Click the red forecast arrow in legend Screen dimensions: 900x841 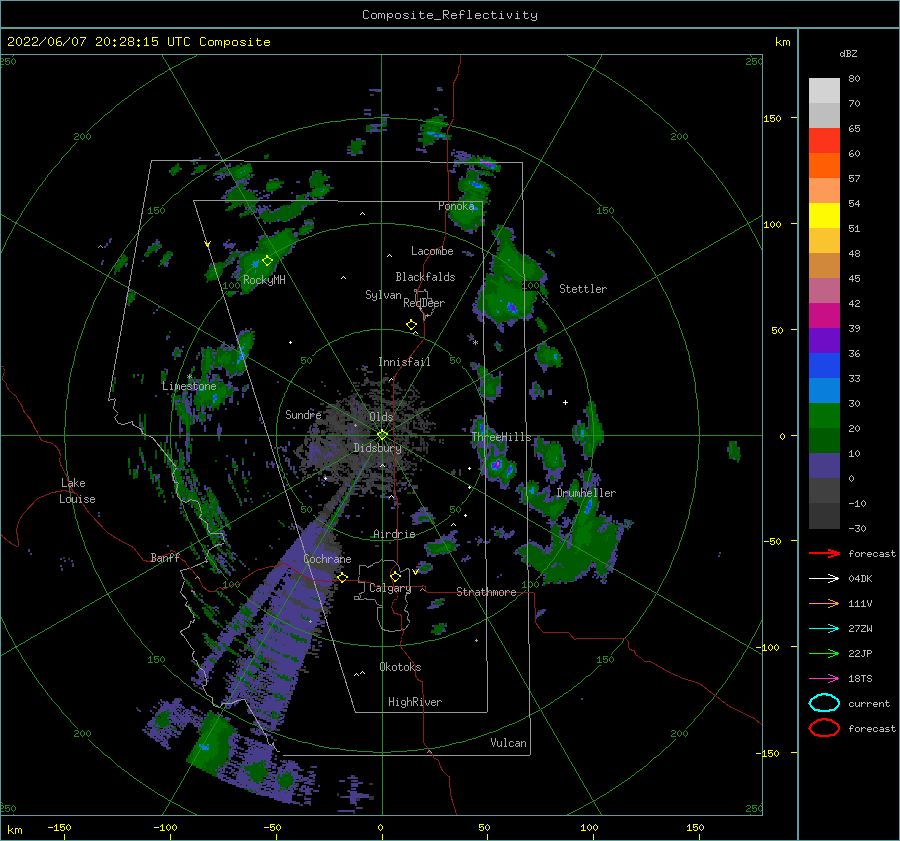click(824, 553)
